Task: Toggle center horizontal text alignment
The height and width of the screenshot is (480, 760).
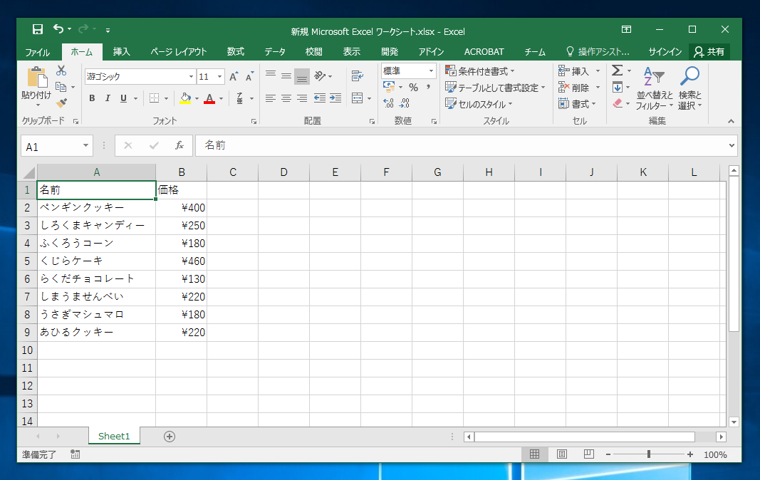Action: (x=286, y=98)
